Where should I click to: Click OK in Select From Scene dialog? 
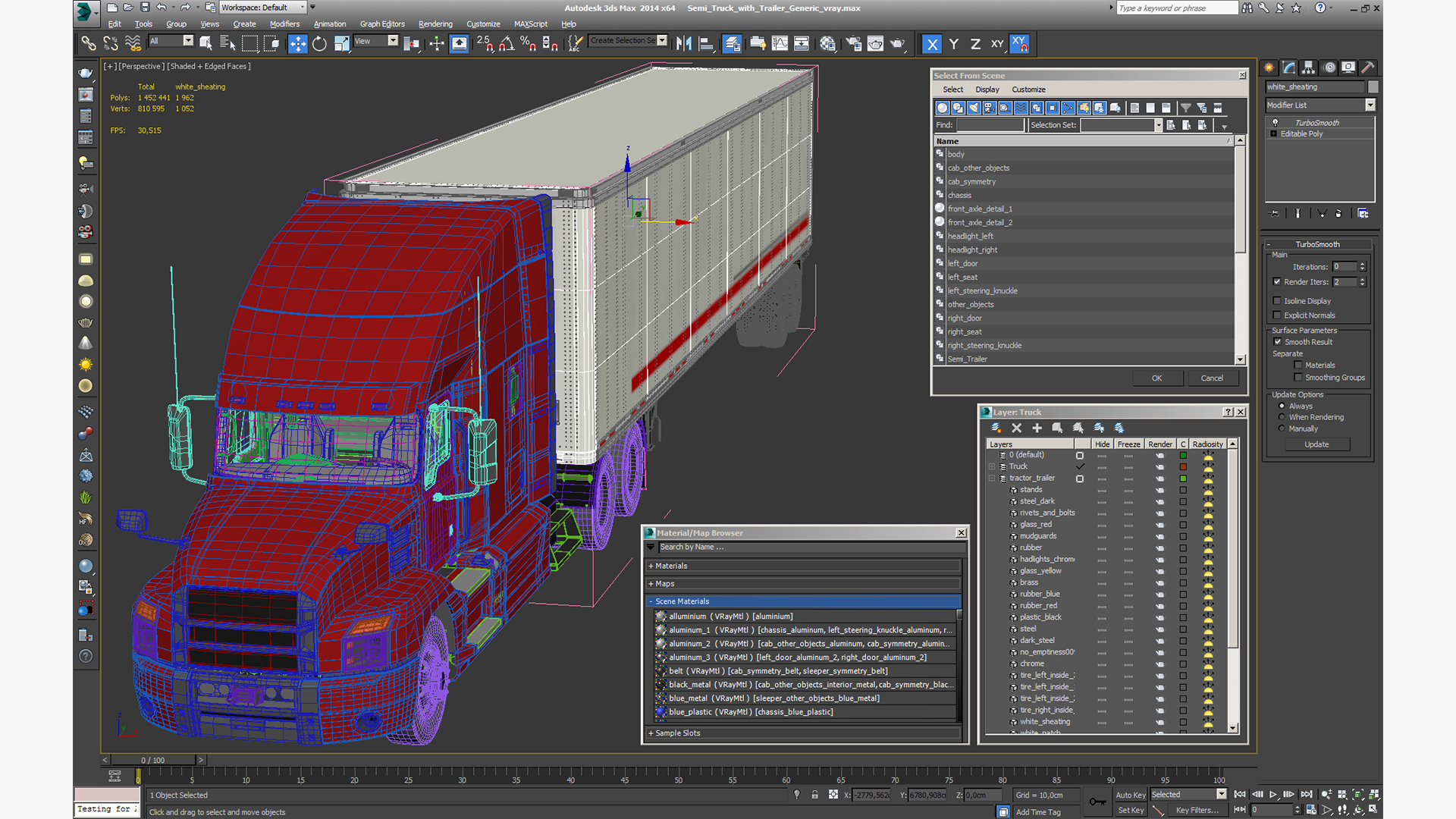click(1157, 378)
